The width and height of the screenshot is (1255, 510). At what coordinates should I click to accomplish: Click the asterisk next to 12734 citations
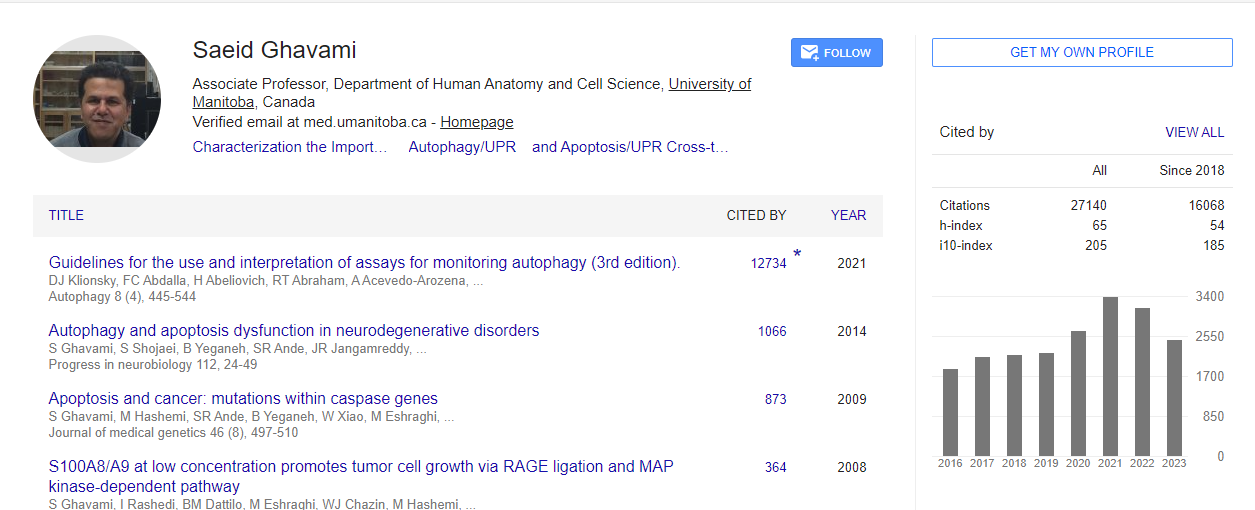[797, 255]
